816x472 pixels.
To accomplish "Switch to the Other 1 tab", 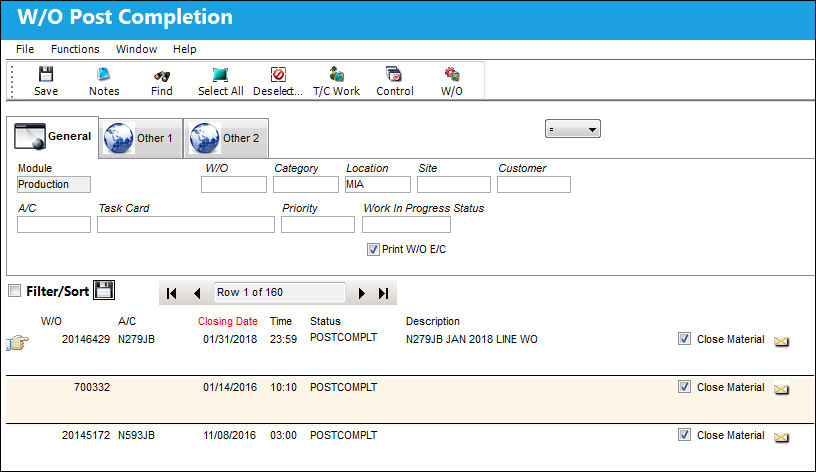I will point(141,138).
